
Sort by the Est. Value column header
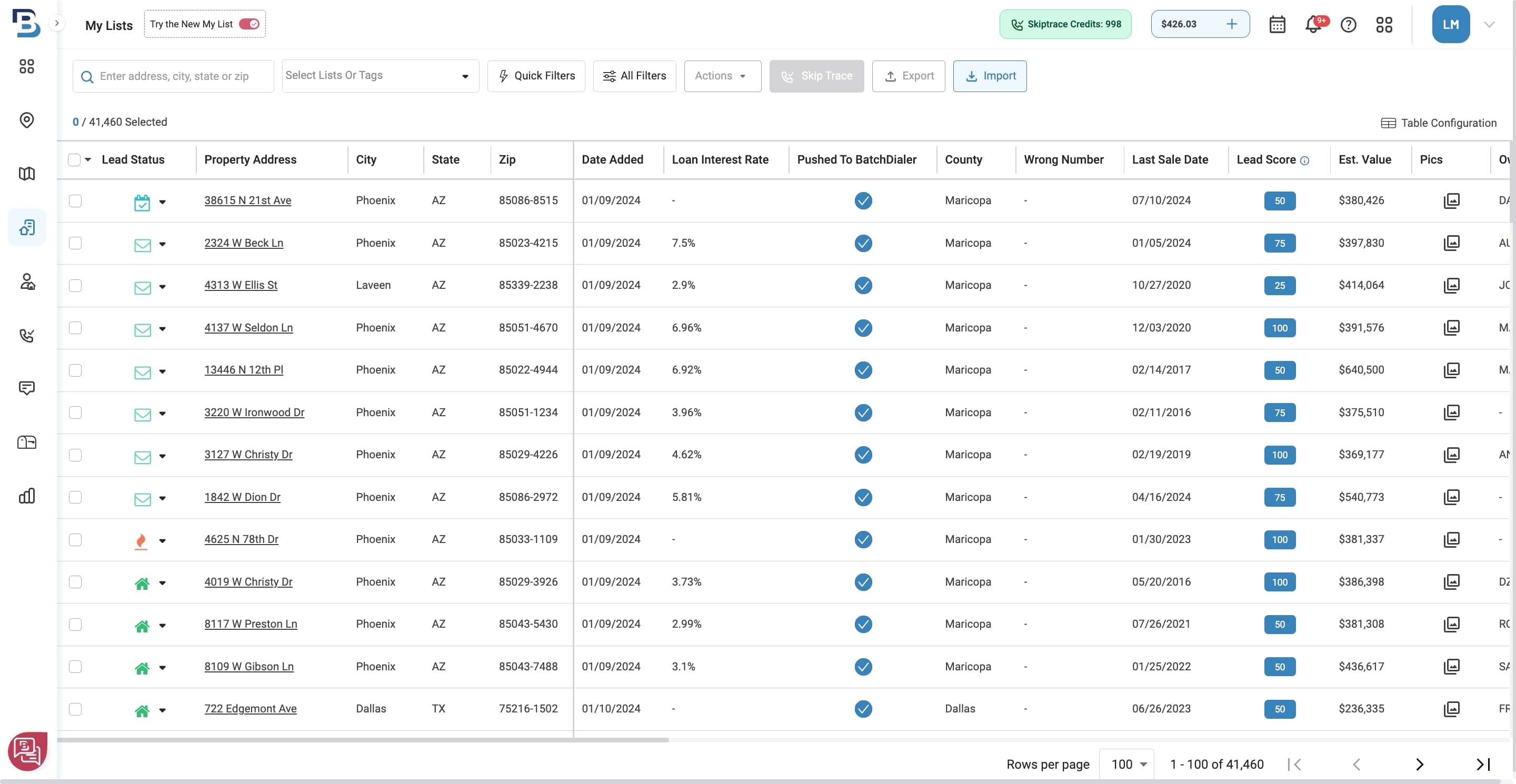click(x=1365, y=159)
